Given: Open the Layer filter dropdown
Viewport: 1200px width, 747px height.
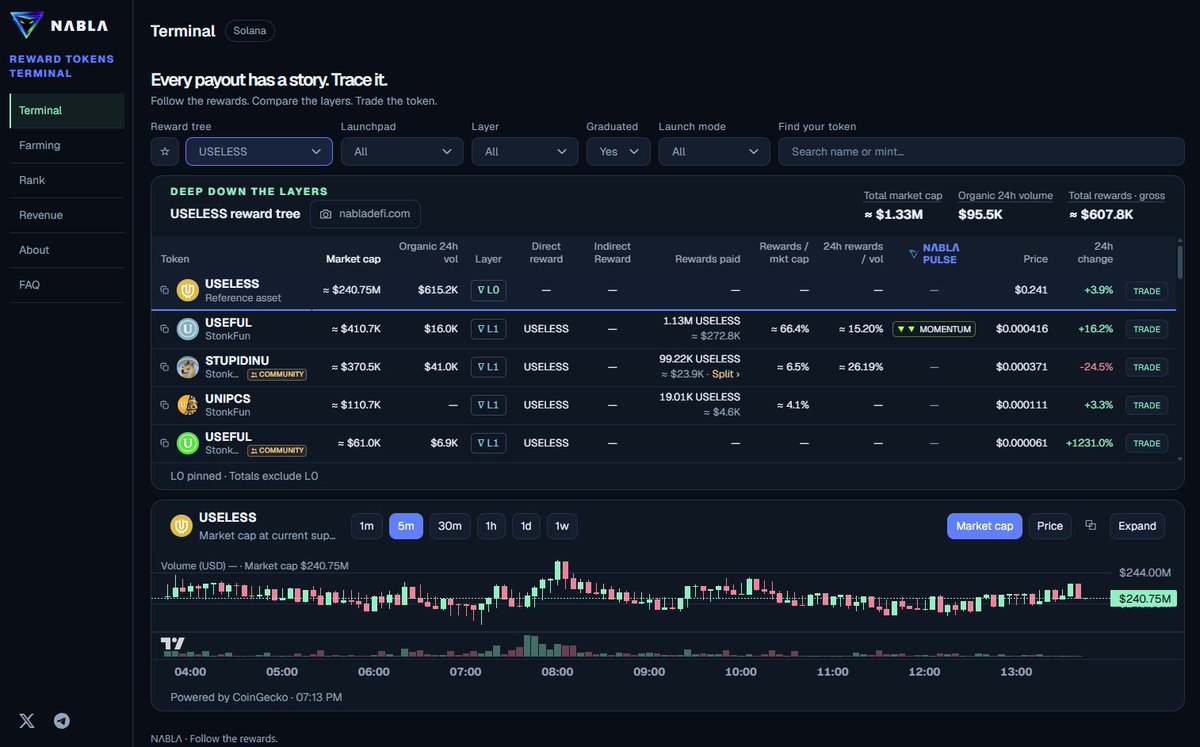Looking at the screenshot, I should pyautogui.click(x=525, y=152).
